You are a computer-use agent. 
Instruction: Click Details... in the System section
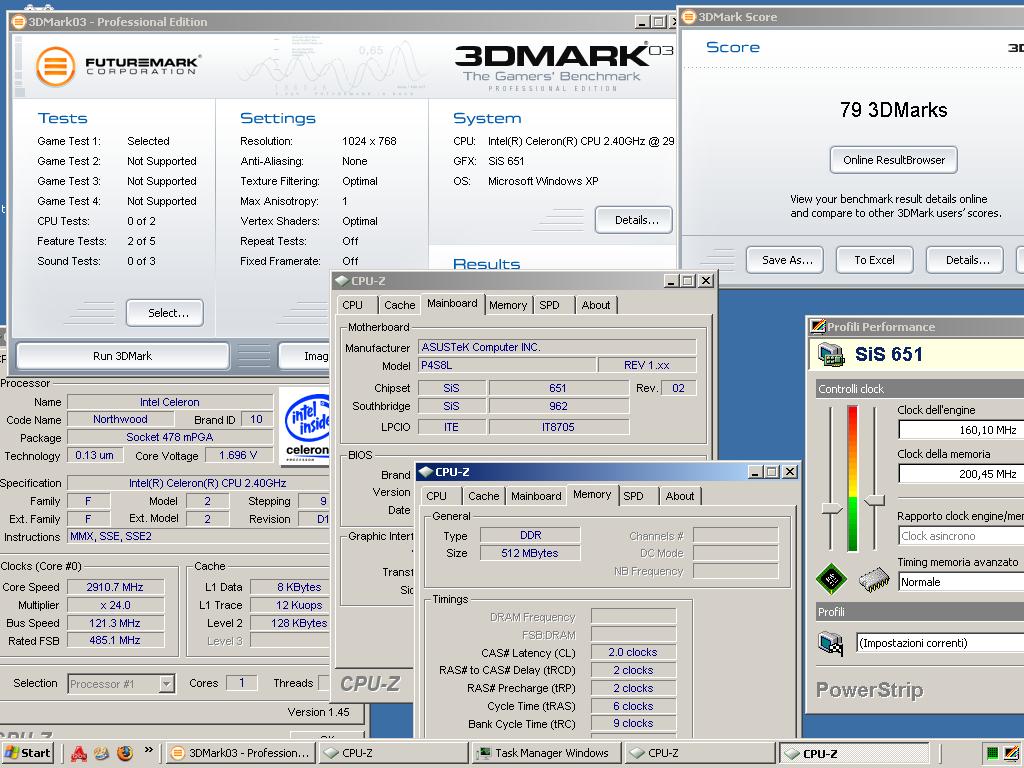click(x=633, y=220)
